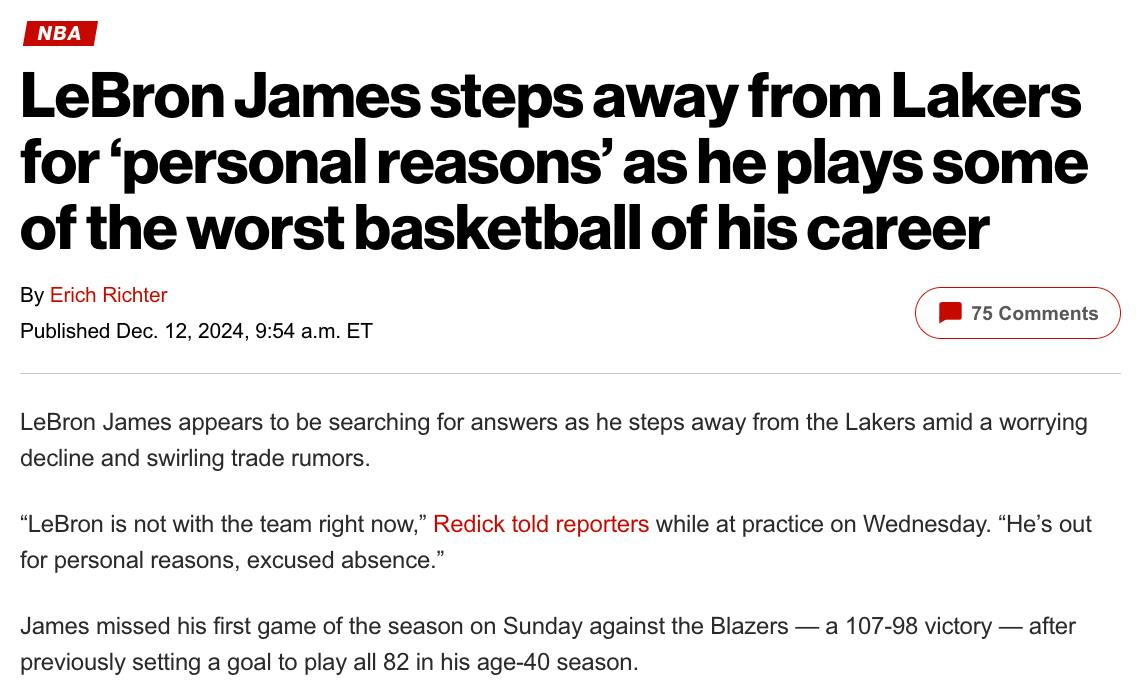This screenshot has height=690, width=1140.
Task: Follow the 'Redick told reporters' hyperlink
Action: pos(541,524)
